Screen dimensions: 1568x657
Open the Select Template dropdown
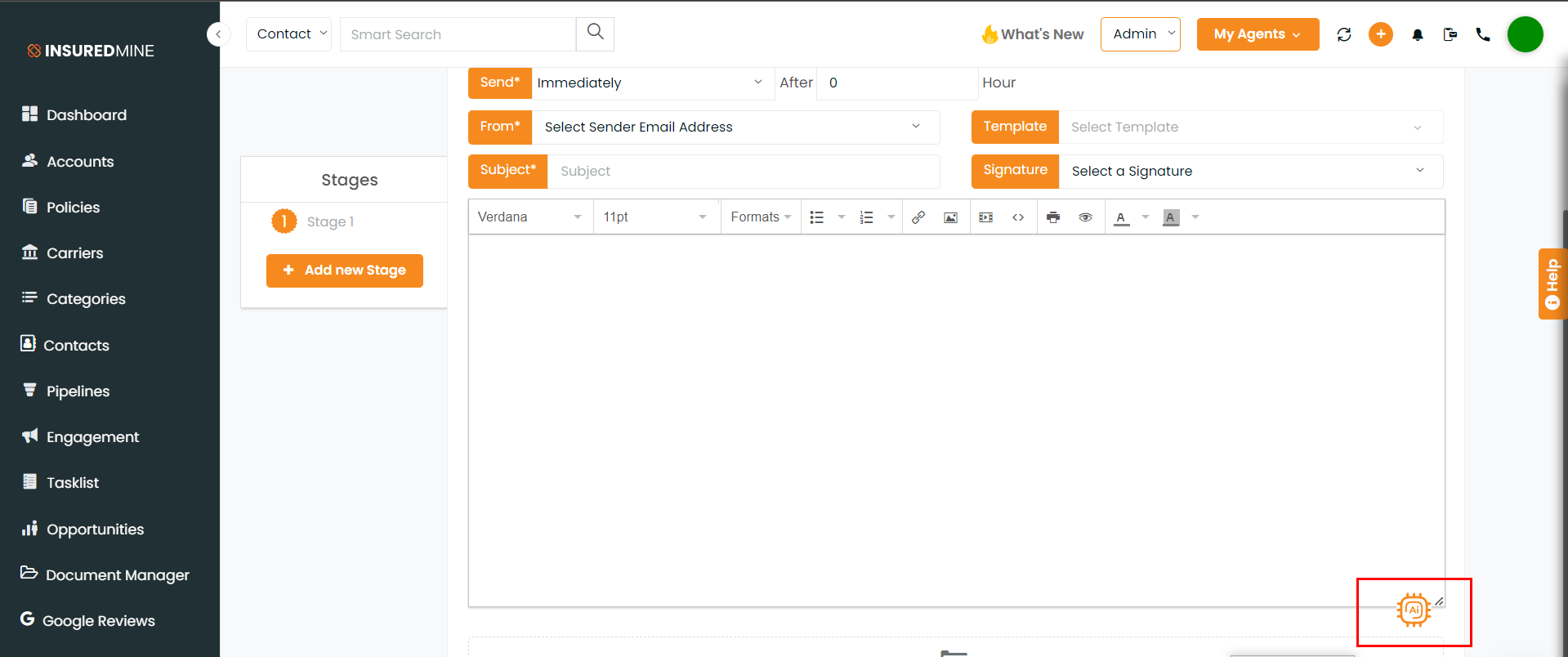pyautogui.click(x=1251, y=127)
